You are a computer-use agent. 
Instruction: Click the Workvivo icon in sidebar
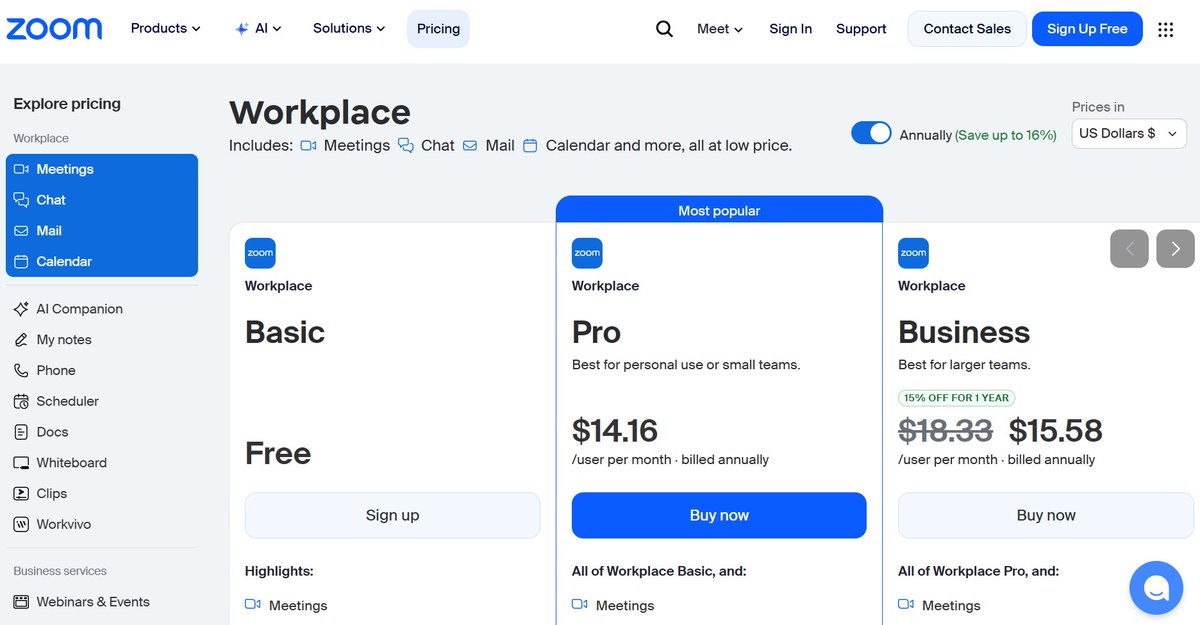[21, 524]
